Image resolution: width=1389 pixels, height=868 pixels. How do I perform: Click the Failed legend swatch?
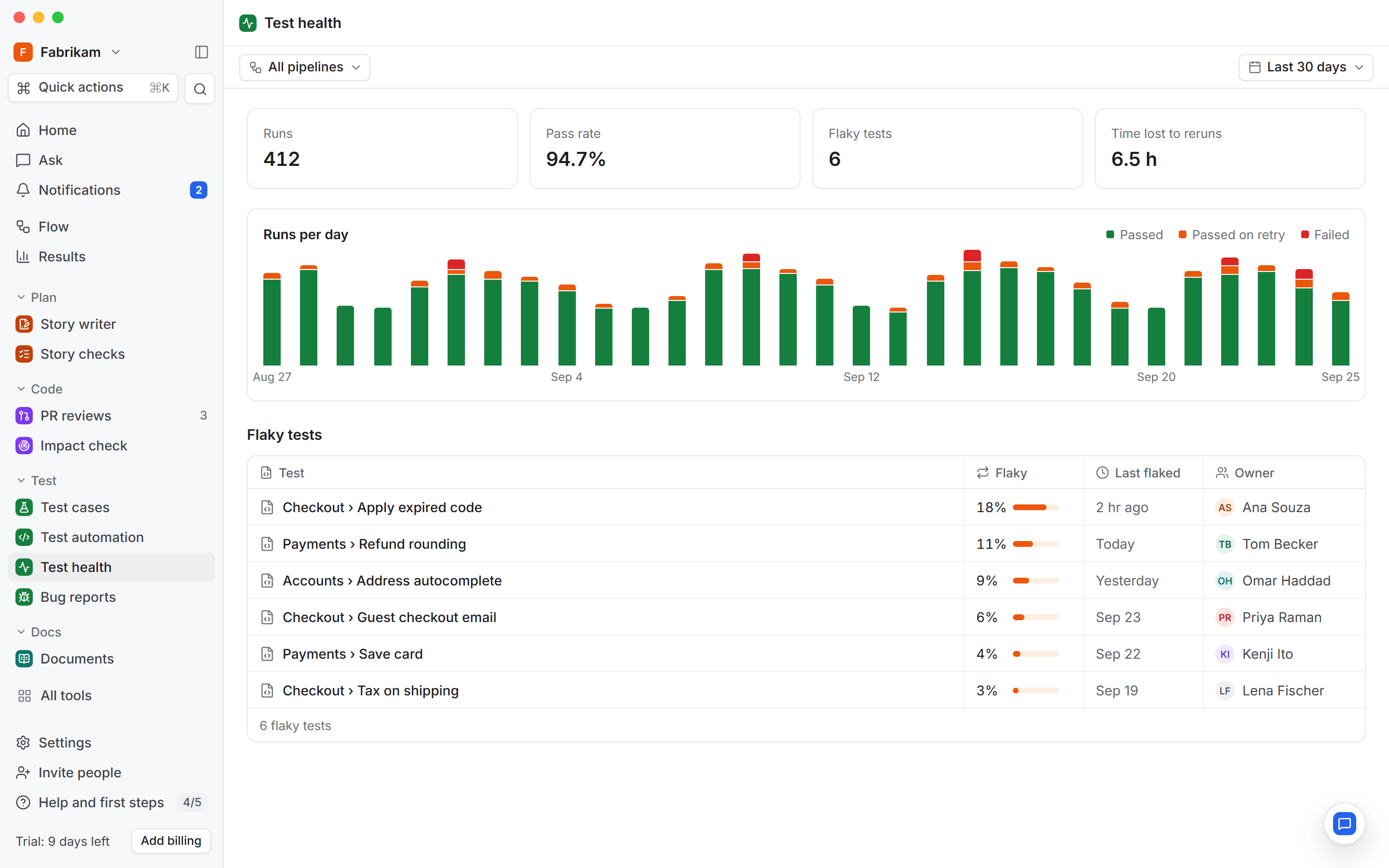coord(1305,235)
